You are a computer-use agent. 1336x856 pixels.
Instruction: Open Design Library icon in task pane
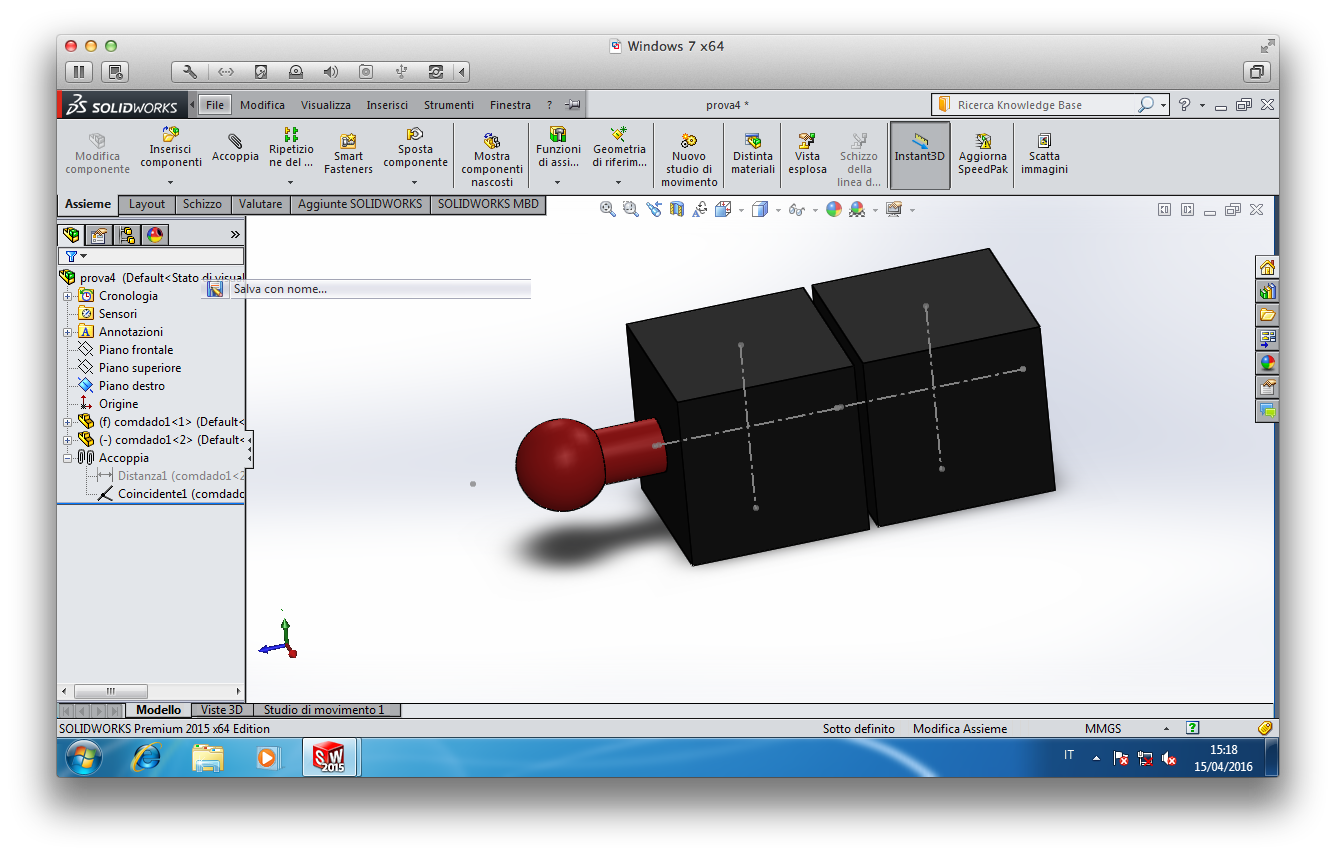[1267, 291]
